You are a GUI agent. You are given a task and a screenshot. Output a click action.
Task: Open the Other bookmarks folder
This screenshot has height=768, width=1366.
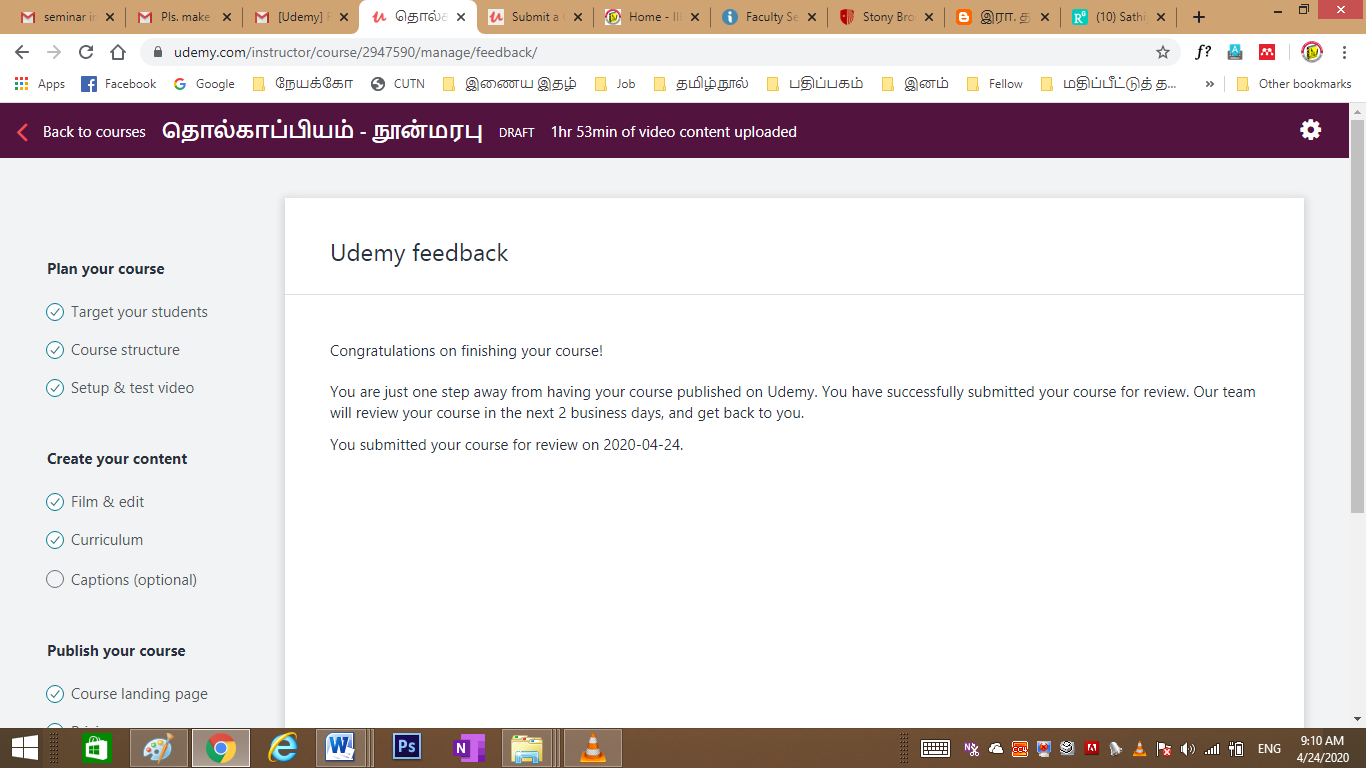(1294, 84)
